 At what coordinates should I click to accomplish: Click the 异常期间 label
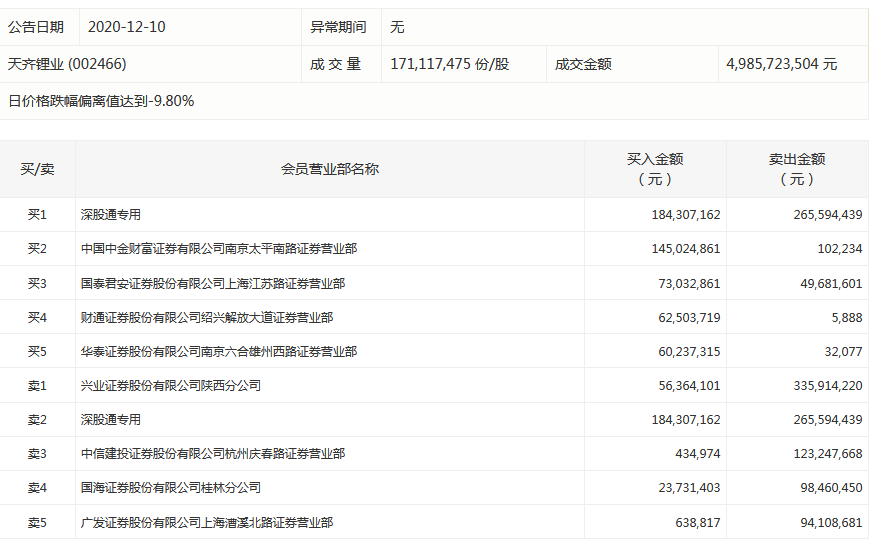(x=338, y=27)
